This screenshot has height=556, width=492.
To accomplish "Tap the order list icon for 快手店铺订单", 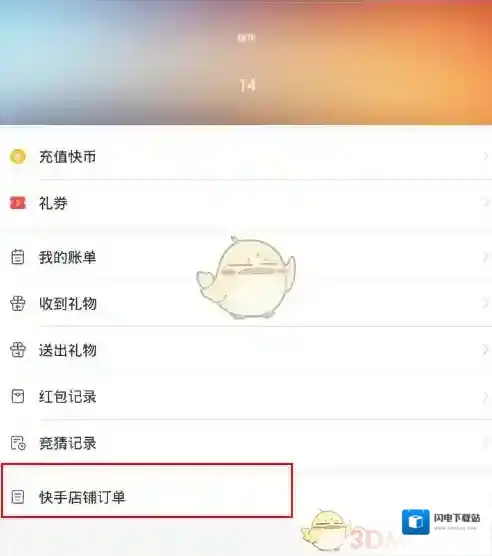I will (18, 497).
